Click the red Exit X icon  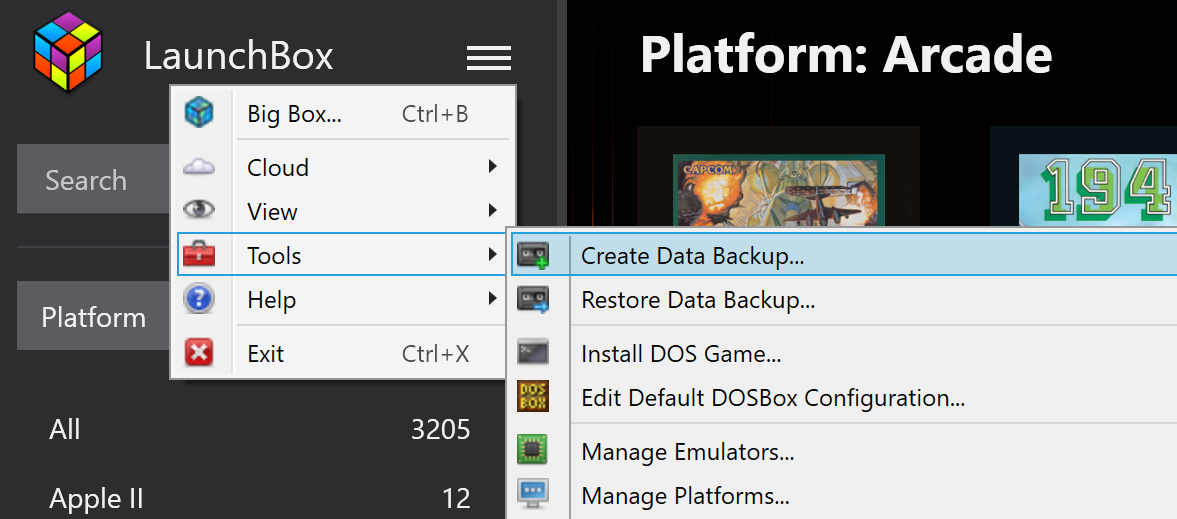click(199, 352)
